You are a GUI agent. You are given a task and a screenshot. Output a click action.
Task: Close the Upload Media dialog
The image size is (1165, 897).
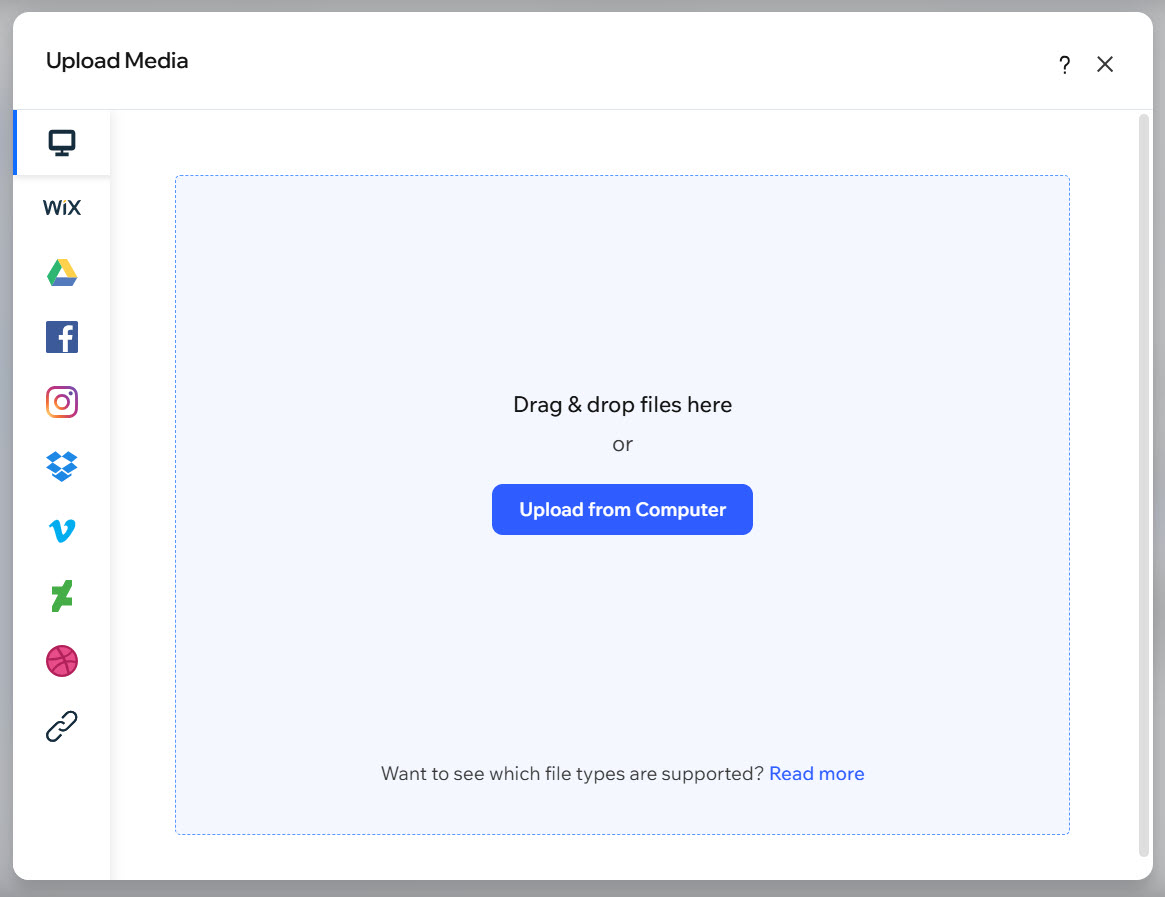tap(1105, 63)
